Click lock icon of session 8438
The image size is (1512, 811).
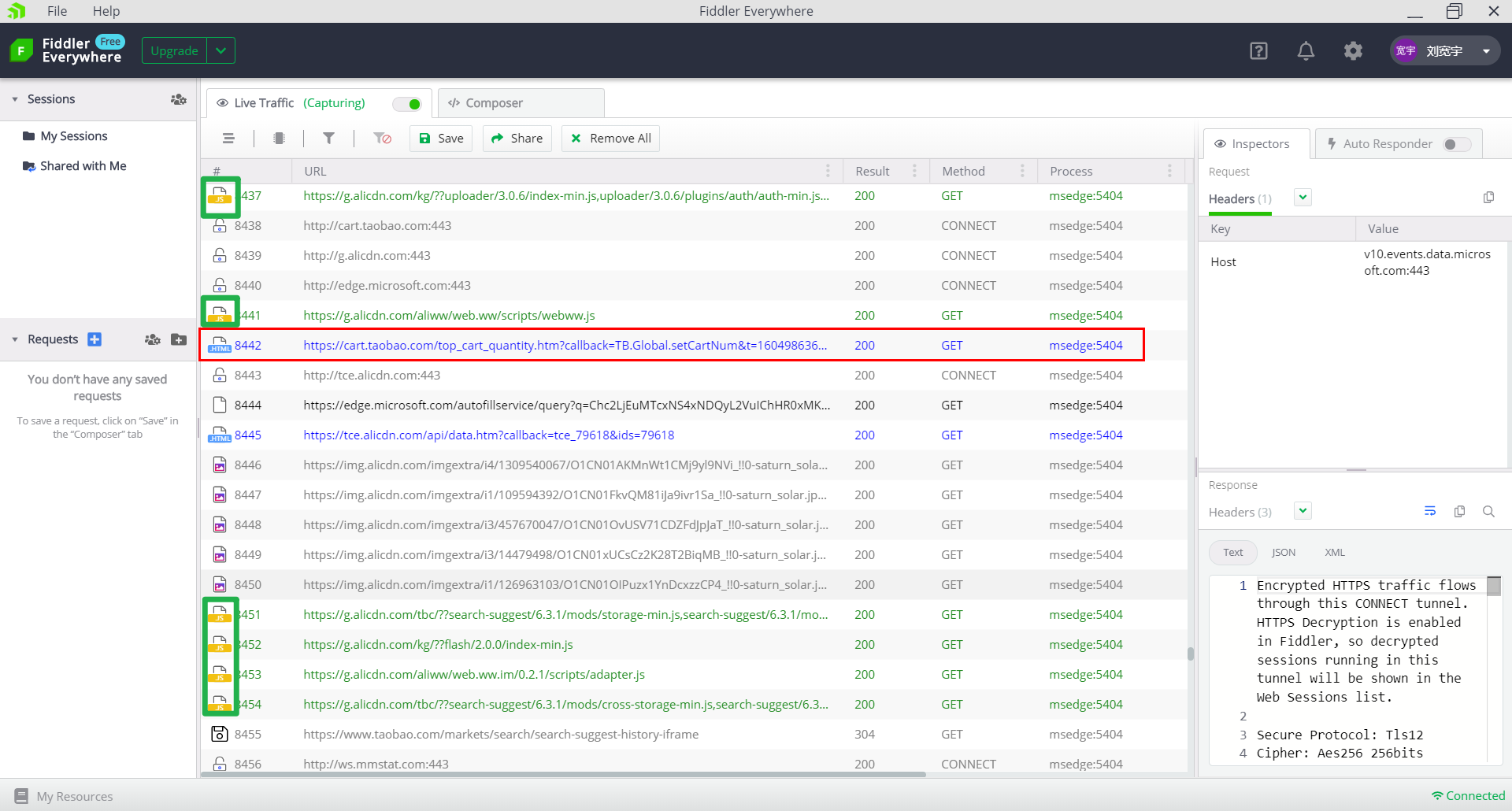click(x=220, y=226)
